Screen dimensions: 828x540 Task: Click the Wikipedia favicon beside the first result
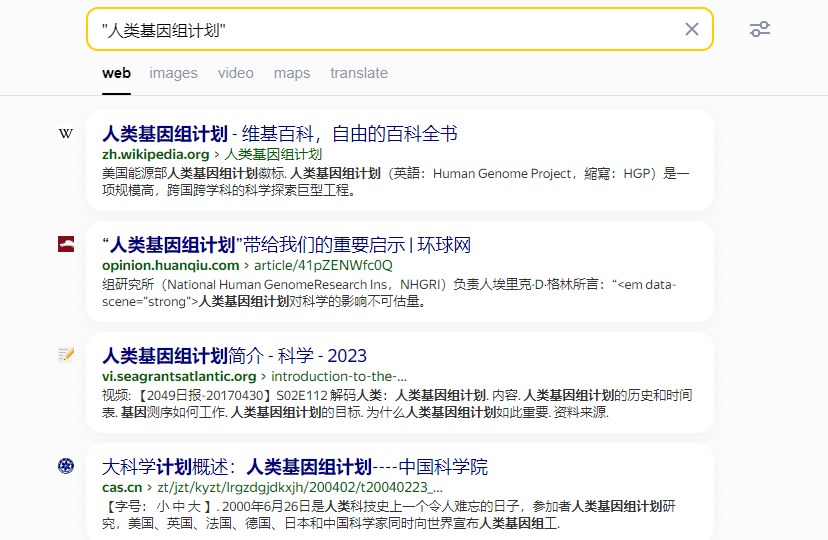coord(66,134)
